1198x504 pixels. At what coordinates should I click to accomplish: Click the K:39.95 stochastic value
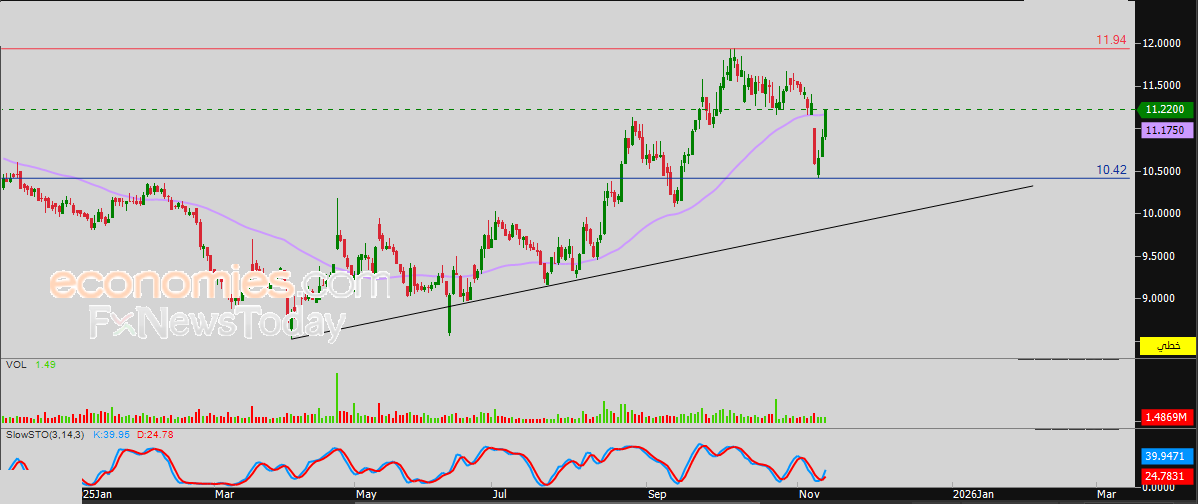(112, 435)
